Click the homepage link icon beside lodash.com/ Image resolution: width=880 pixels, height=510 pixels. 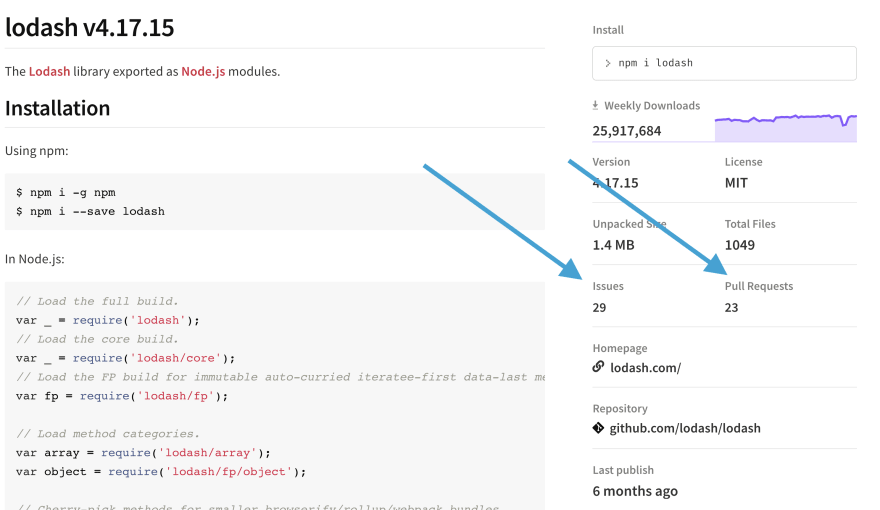coord(598,367)
